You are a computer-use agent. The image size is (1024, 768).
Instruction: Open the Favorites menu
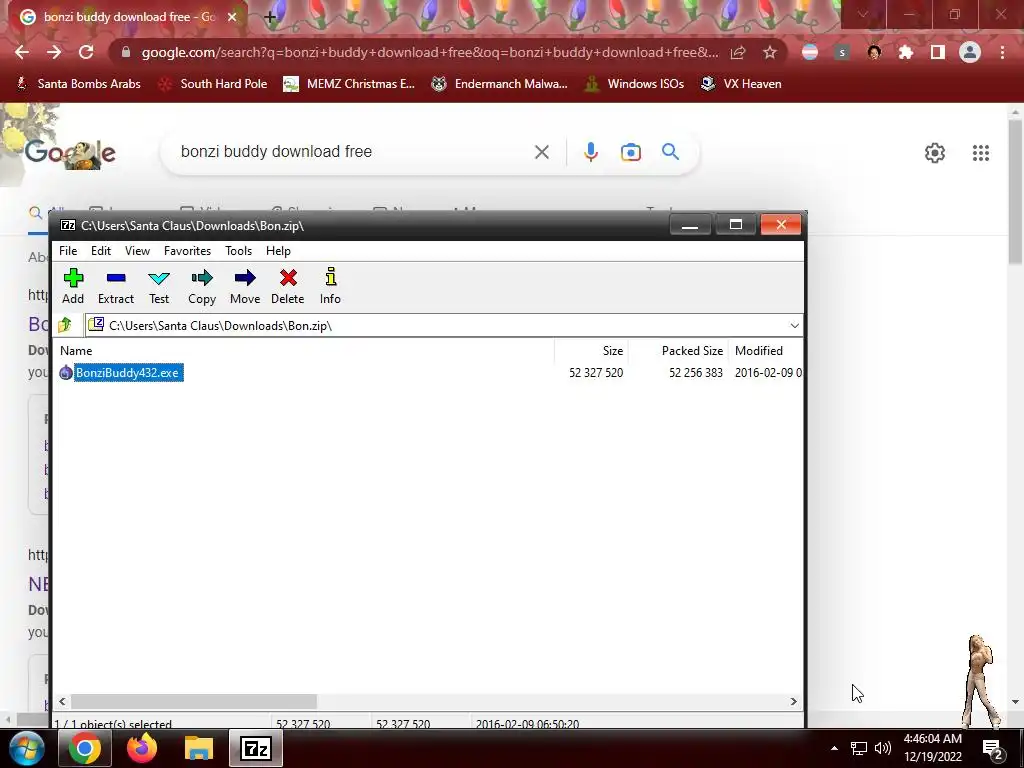tap(187, 251)
